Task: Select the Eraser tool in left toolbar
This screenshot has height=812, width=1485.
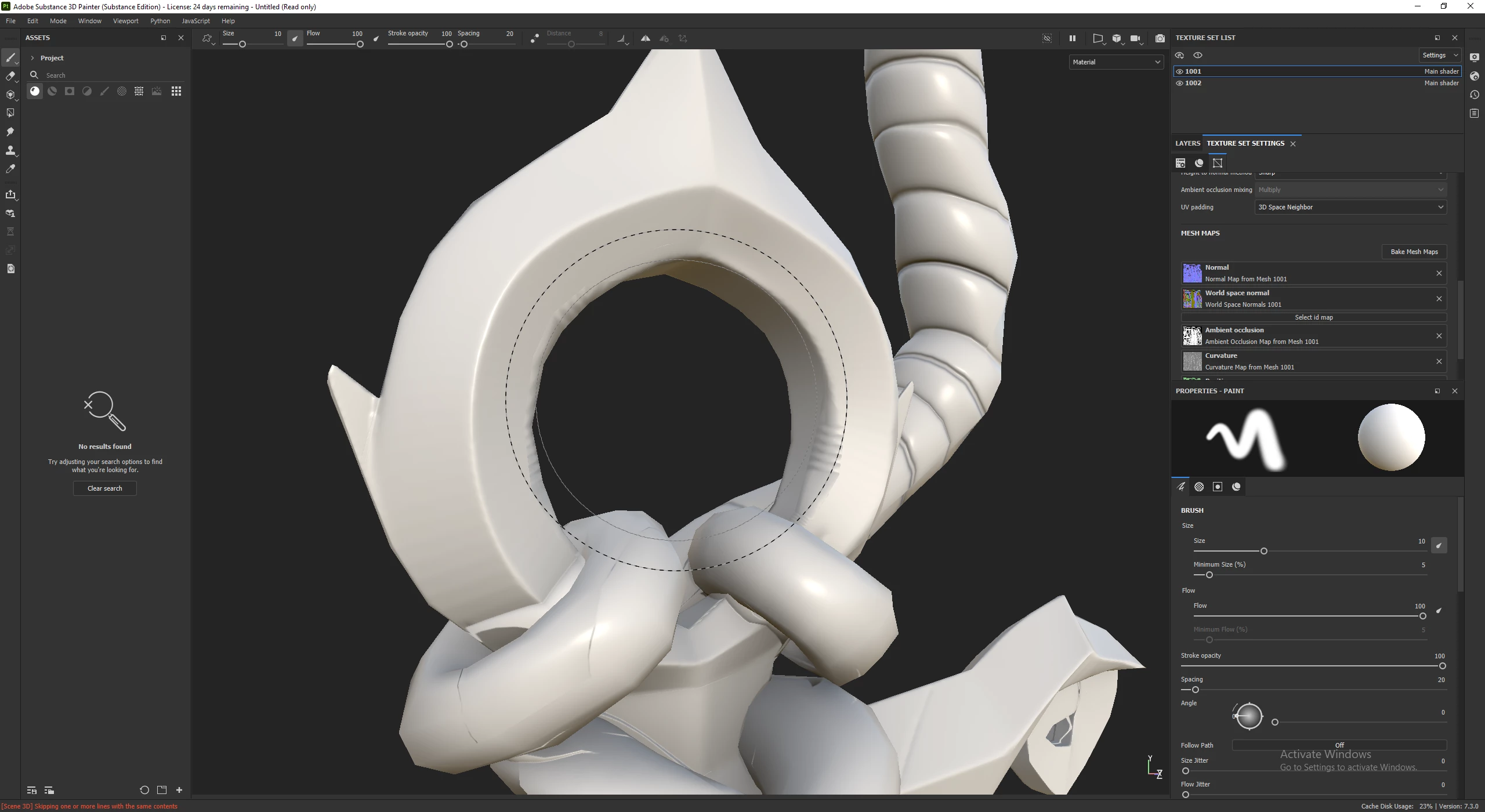Action: [x=10, y=76]
